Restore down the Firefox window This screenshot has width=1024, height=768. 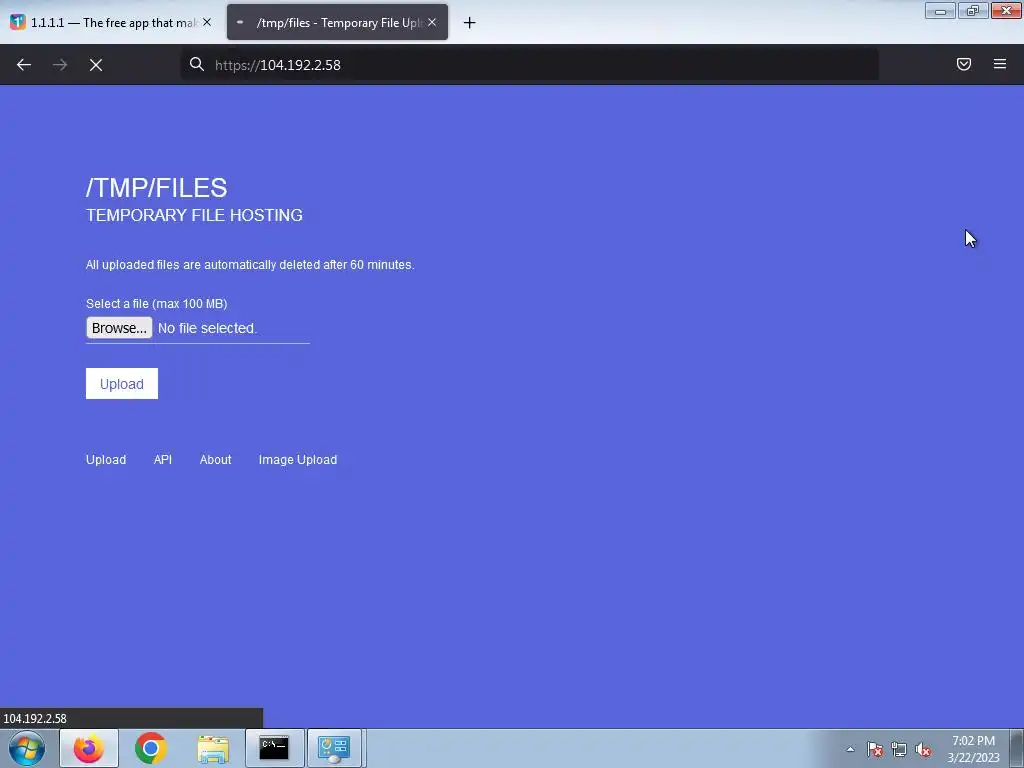tap(973, 10)
